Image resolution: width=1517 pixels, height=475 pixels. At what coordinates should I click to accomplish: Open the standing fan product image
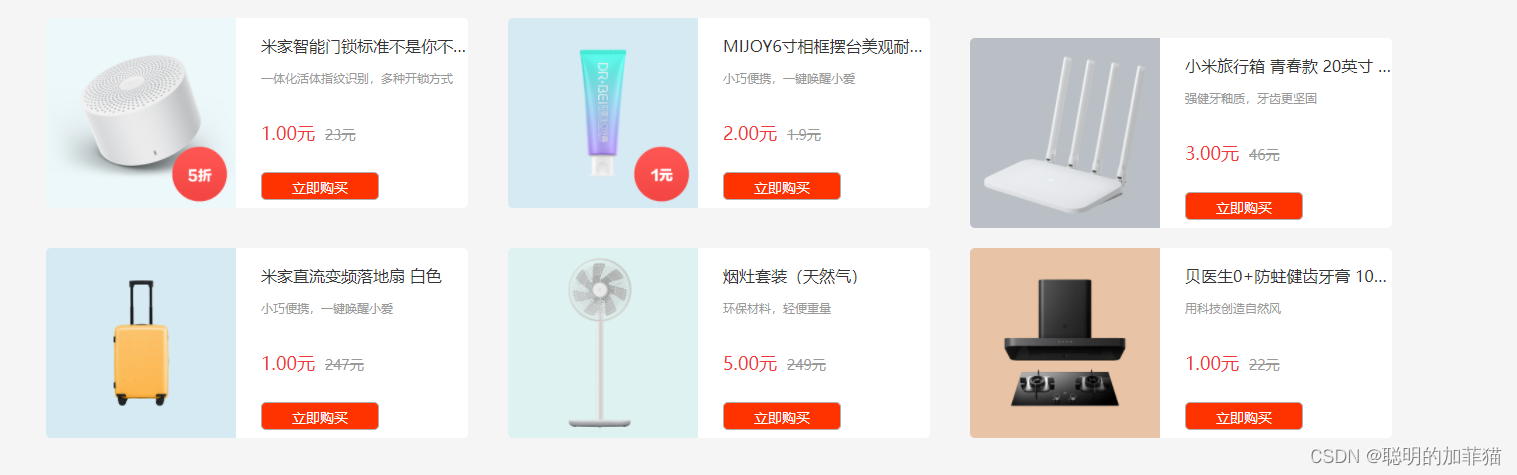point(603,343)
